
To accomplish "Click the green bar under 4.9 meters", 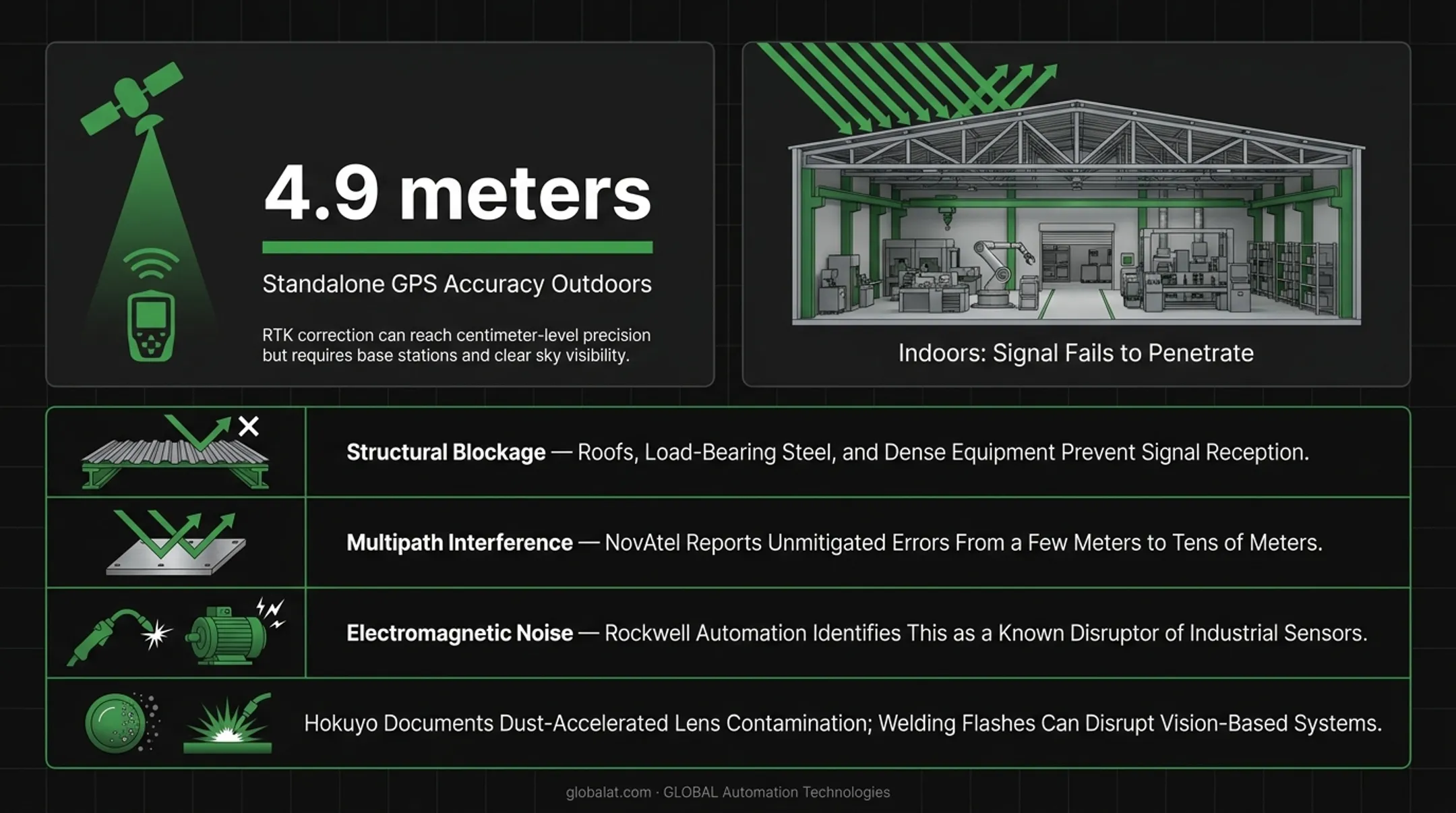I will (457, 247).
